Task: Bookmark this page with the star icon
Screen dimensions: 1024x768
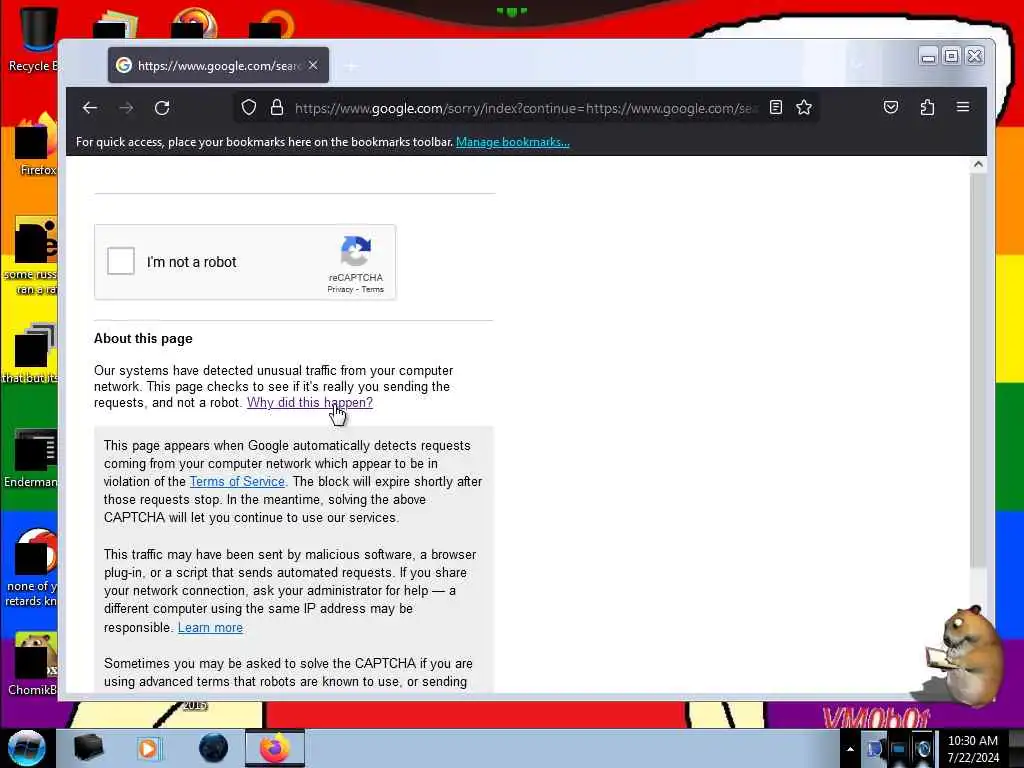Action: [804, 108]
